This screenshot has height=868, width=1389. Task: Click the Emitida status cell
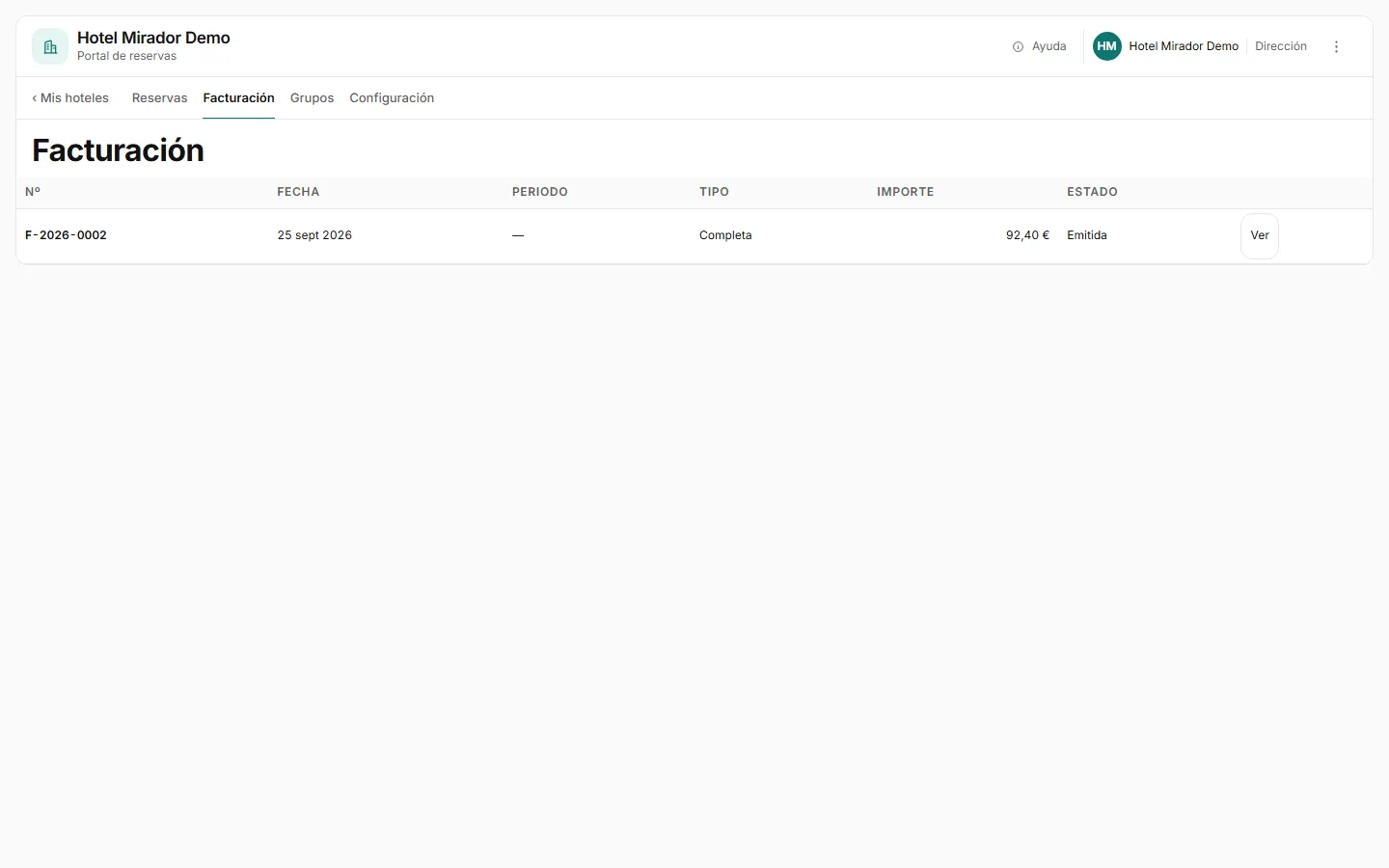point(1087,235)
